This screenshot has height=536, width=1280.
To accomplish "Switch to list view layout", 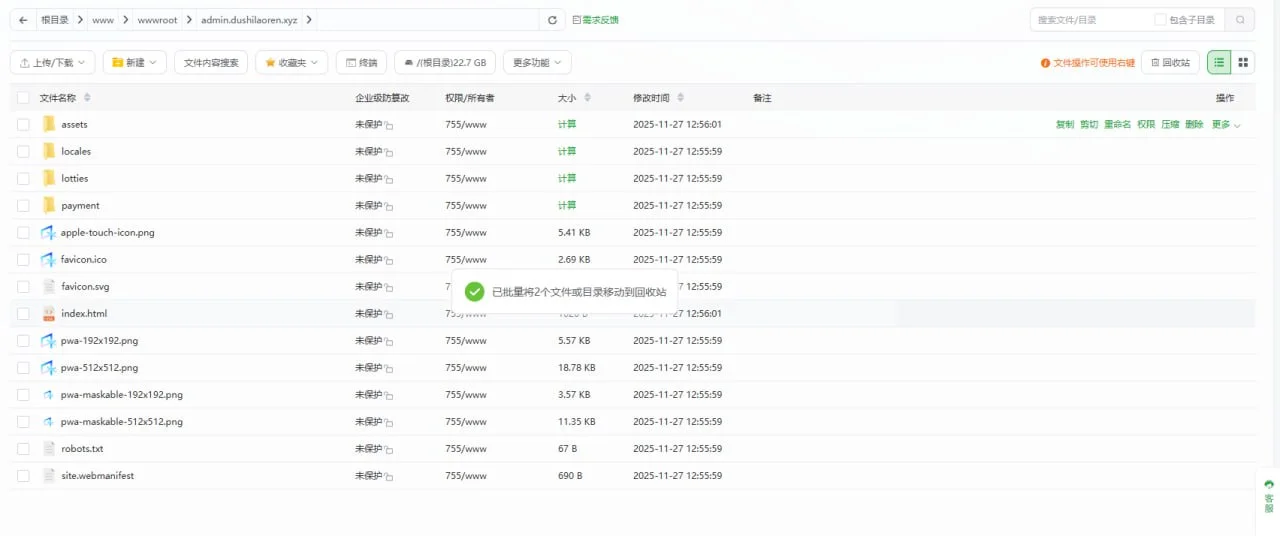I will 1219,62.
